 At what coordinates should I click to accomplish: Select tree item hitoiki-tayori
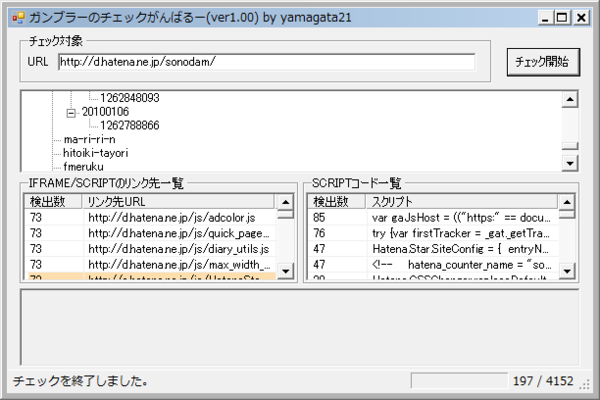coord(96,153)
